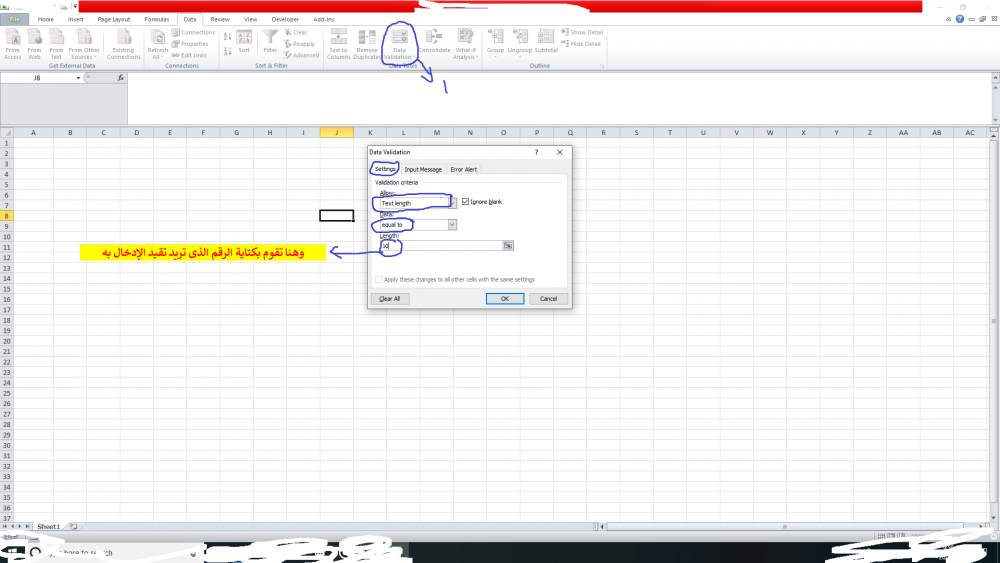1000x563 pixels.
Task: Click the Select All corner of the grid
Action: [x=6, y=133]
